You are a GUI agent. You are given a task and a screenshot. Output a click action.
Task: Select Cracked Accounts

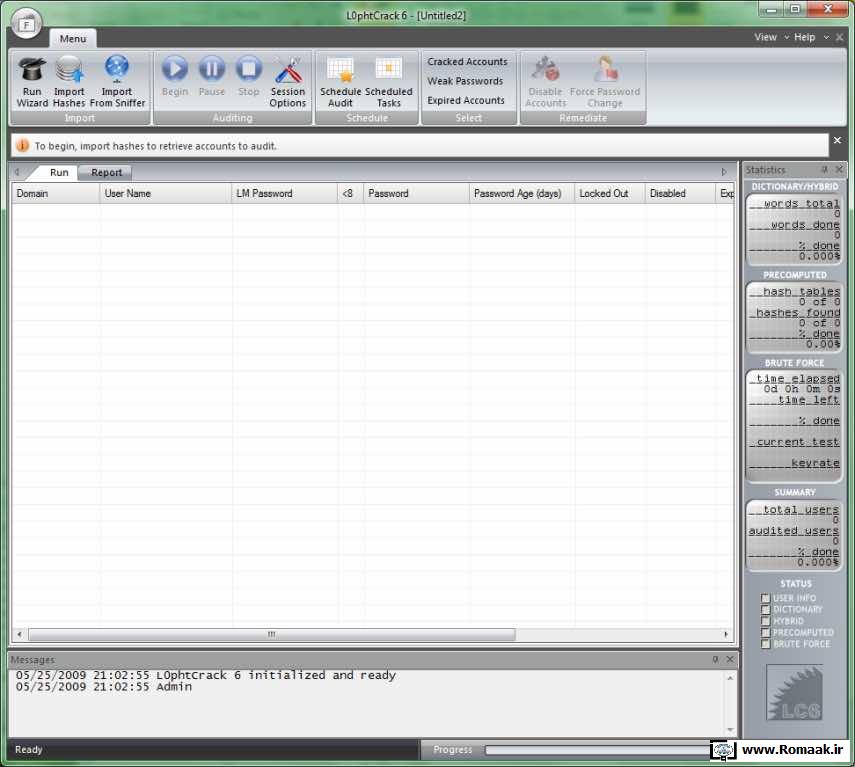[467, 62]
